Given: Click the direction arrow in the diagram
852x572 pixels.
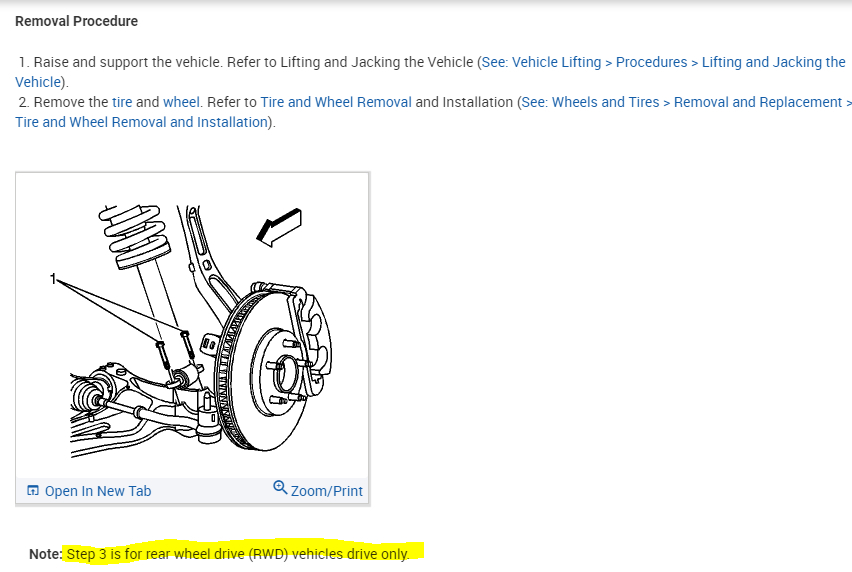Looking at the screenshot, I should point(279,227).
